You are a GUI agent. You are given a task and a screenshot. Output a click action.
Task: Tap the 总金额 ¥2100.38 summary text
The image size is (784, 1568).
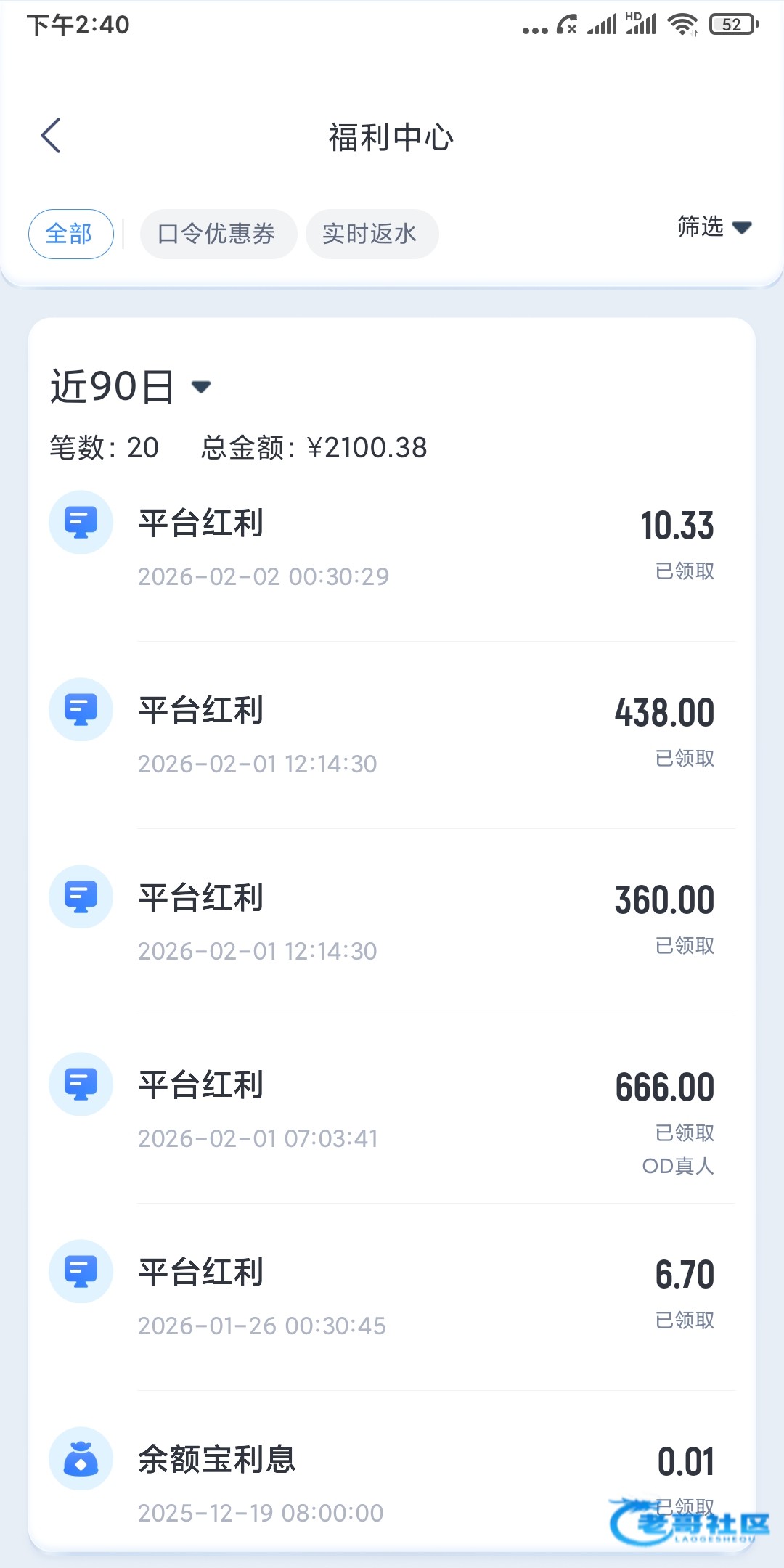click(x=314, y=448)
